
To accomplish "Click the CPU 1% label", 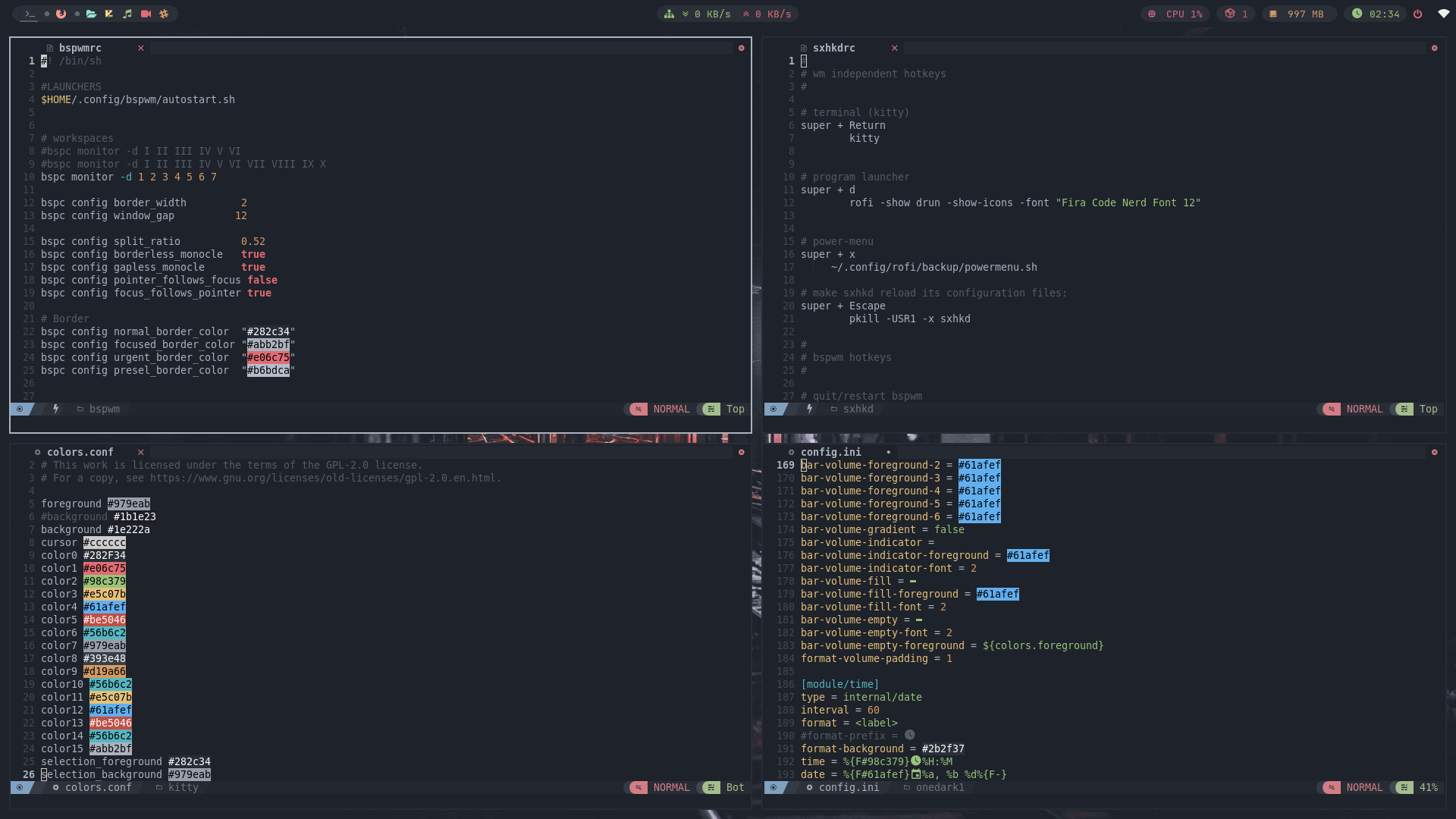I will (x=1185, y=14).
